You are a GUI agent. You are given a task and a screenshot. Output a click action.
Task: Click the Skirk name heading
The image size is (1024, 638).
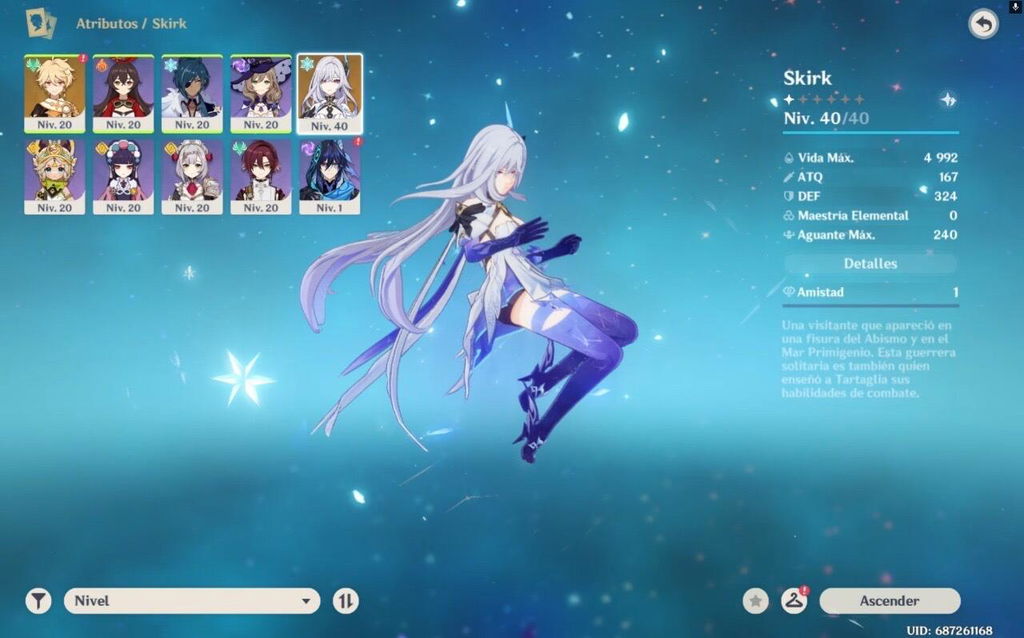tap(807, 78)
